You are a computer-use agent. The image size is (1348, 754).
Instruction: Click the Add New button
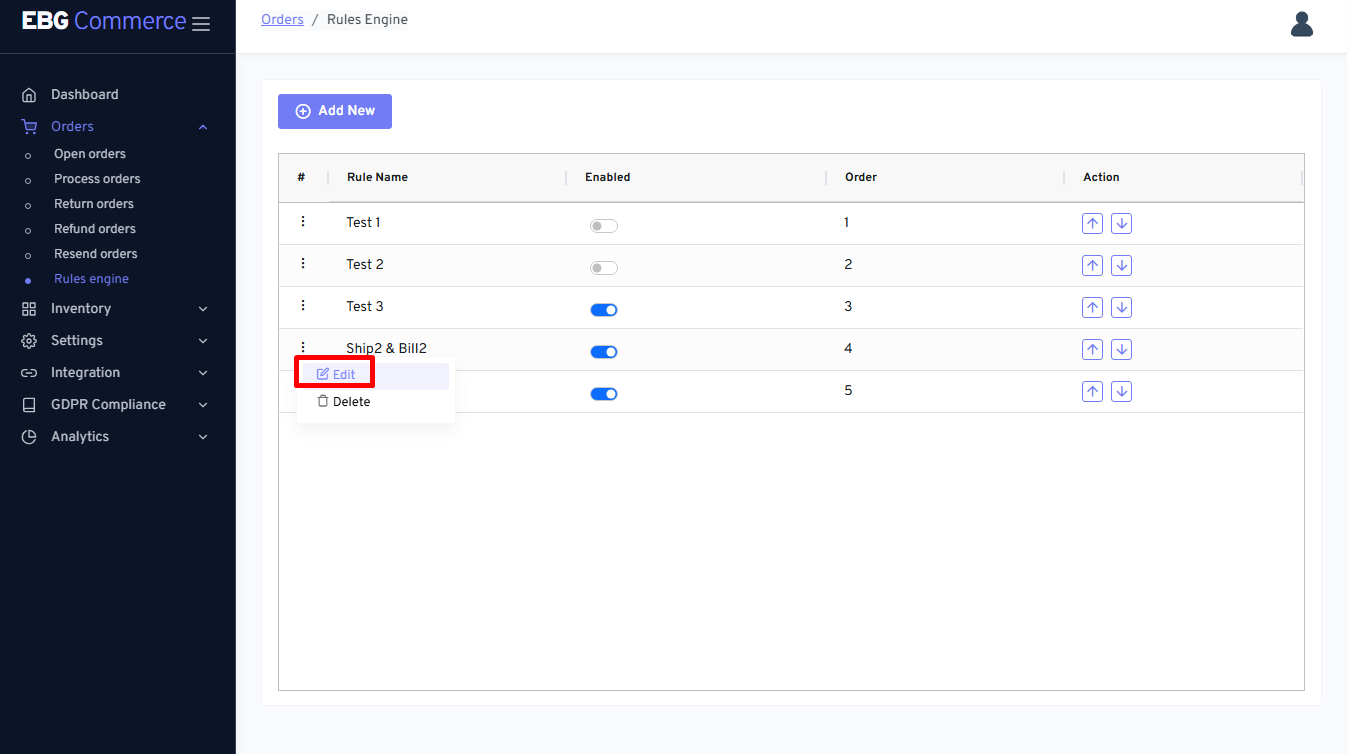(x=335, y=111)
